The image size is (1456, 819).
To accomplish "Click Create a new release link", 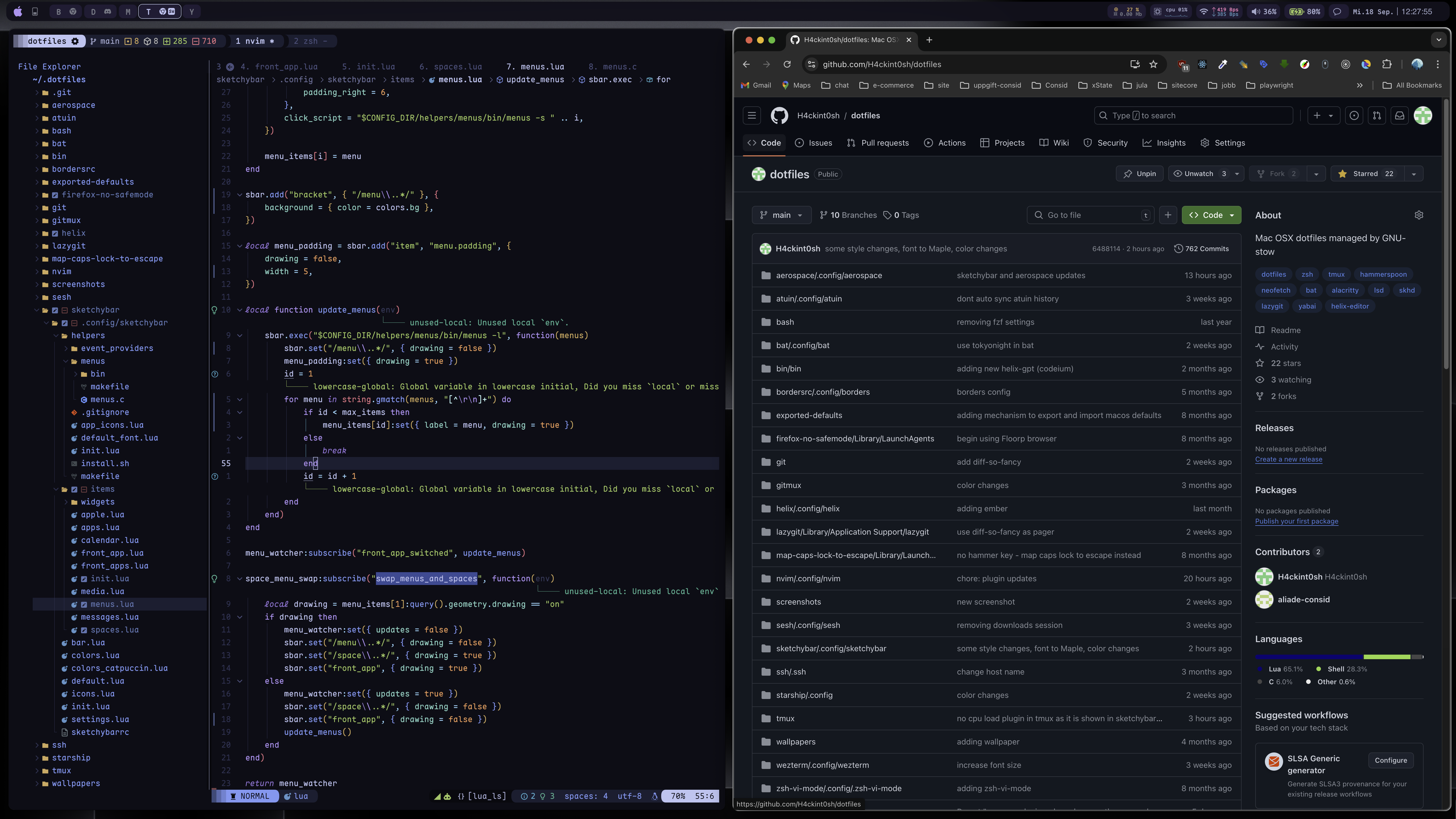I will coord(1288,460).
